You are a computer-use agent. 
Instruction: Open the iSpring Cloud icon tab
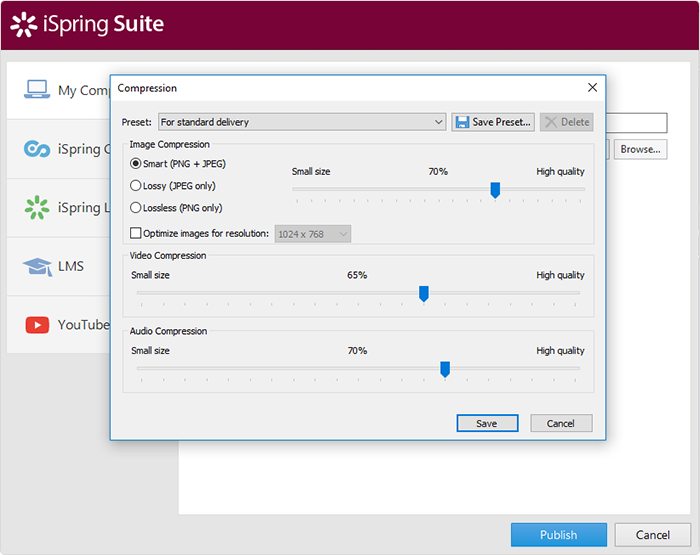[37, 149]
